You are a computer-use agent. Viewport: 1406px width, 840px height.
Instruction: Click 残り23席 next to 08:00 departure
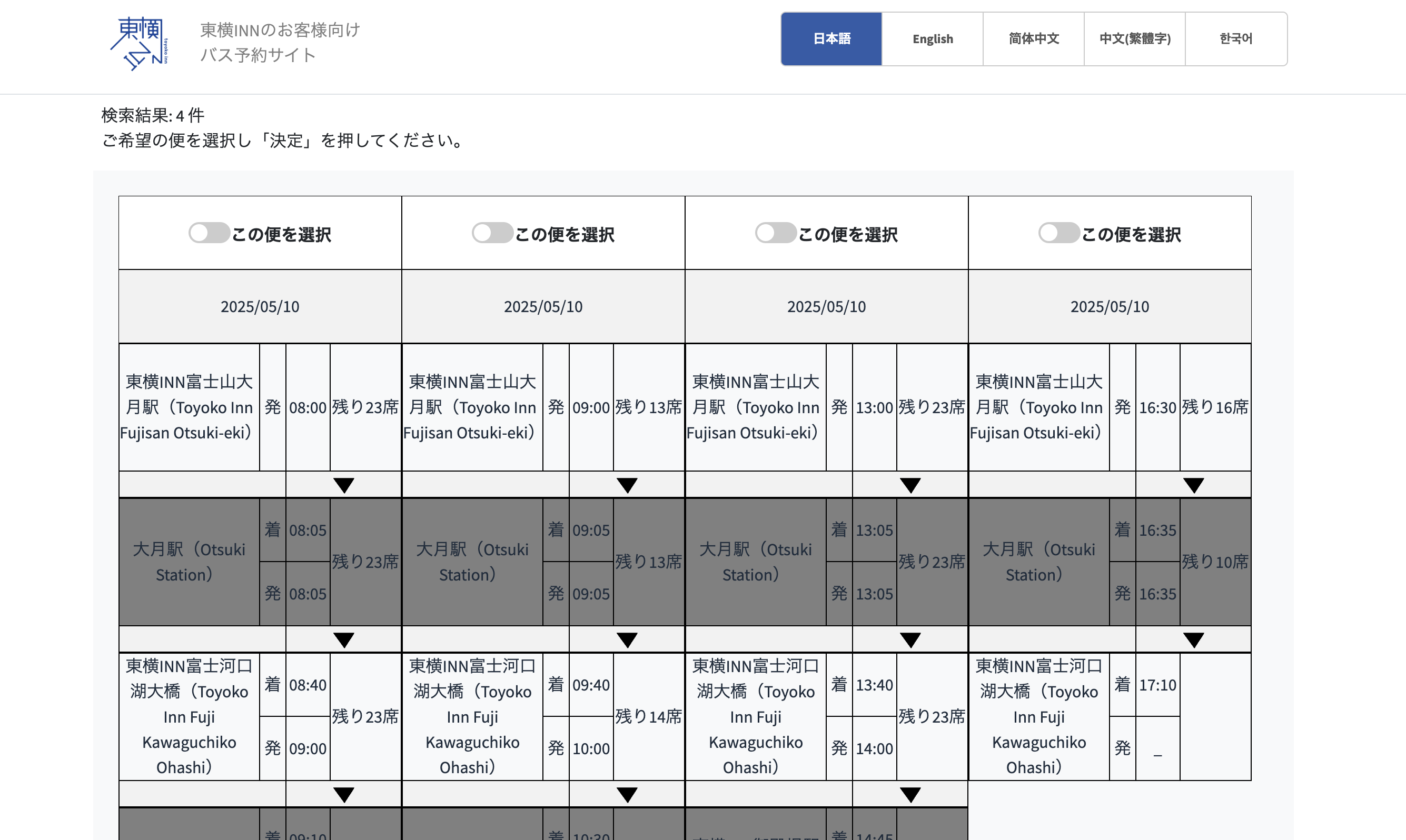coord(365,407)
